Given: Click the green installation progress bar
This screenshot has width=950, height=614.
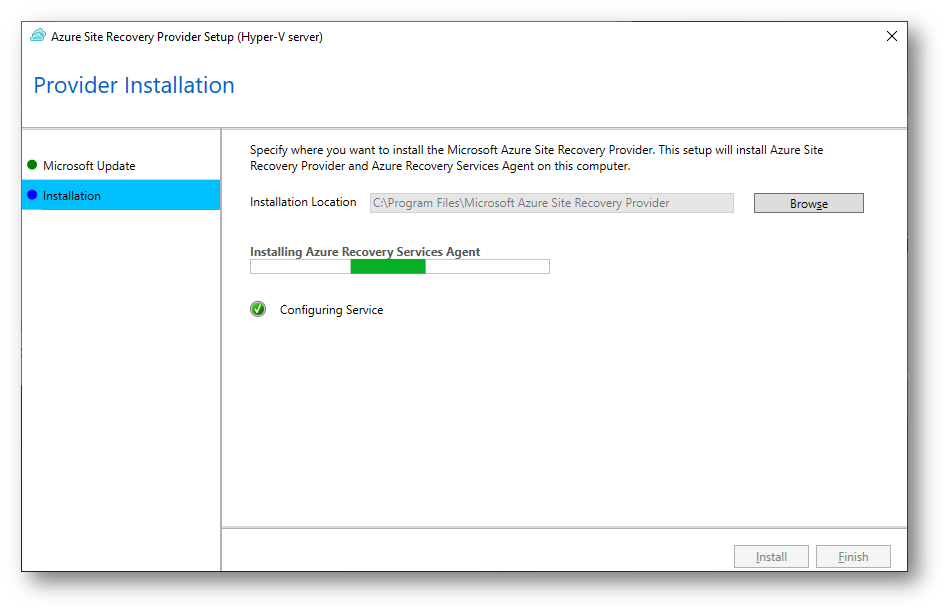Looking at the screenshot, I should point(400,267).
